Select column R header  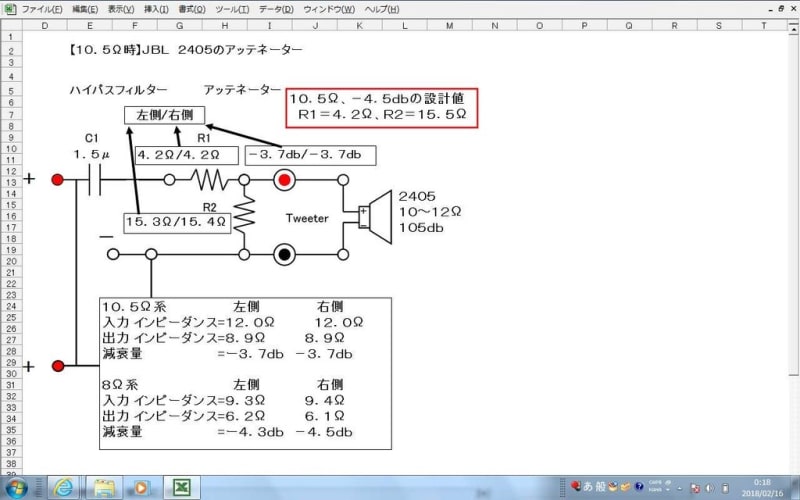[x=674, y=26]
